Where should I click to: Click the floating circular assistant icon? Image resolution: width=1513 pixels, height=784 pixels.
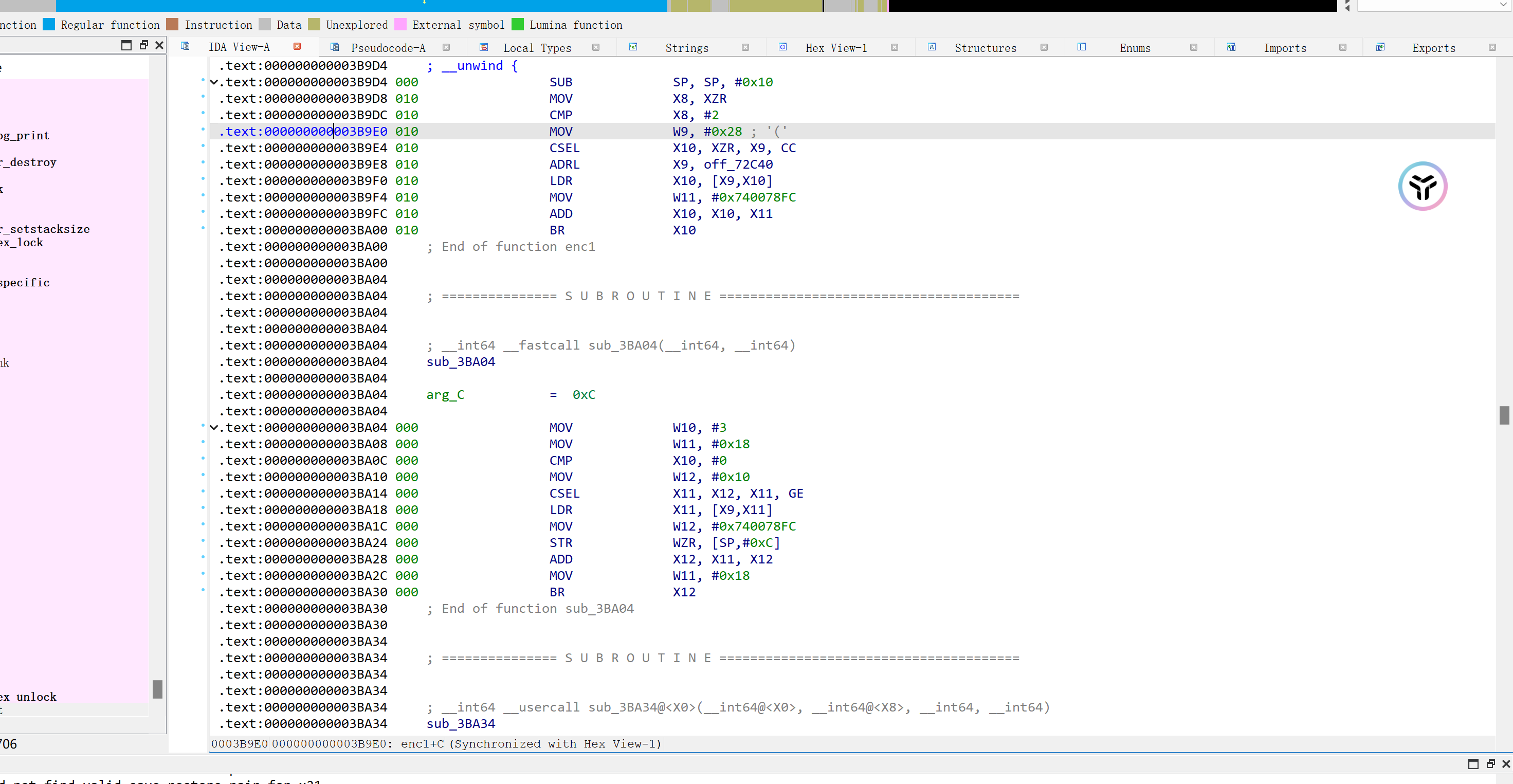1422,186
